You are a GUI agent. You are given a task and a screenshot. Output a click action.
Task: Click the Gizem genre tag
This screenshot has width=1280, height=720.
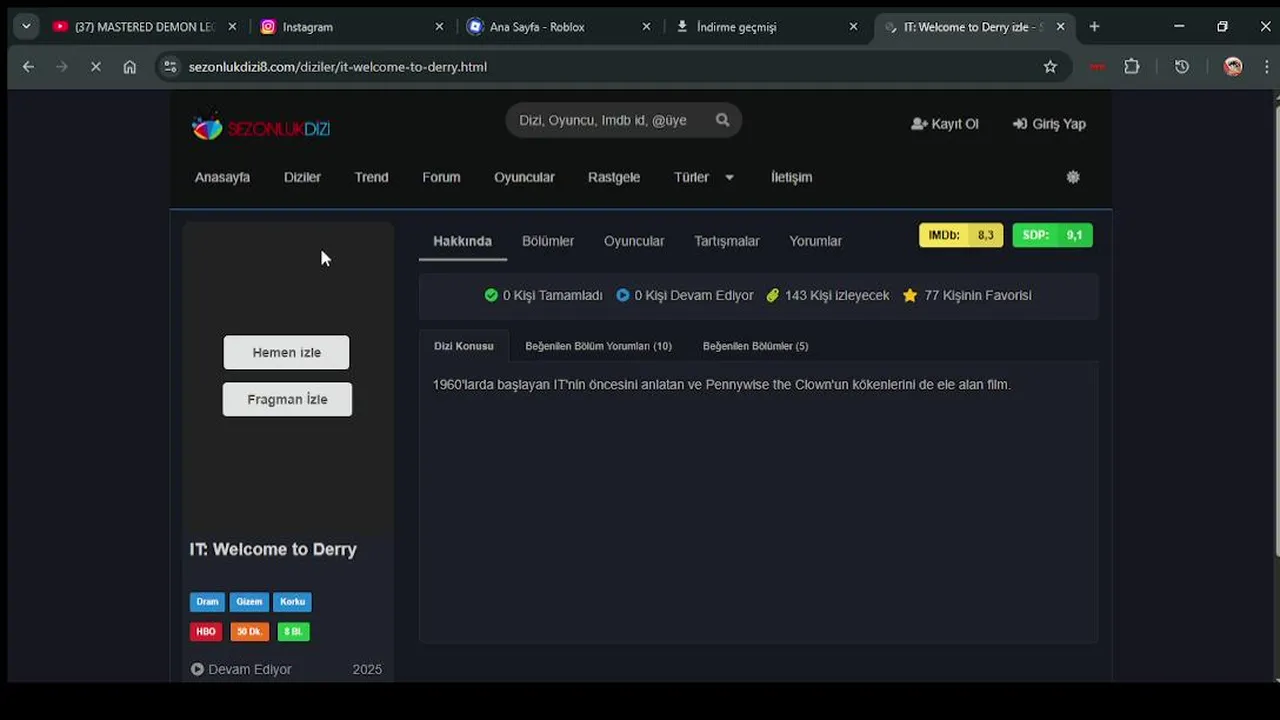(x=249, y=602)
